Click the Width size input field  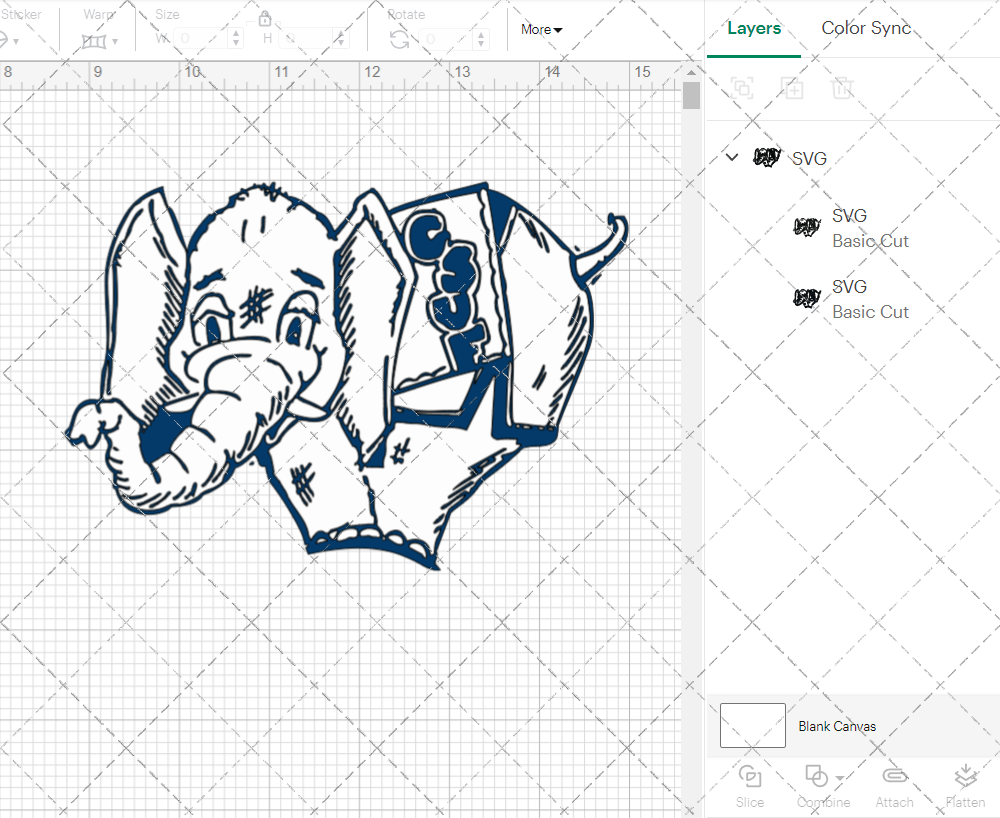[x=205, y=39]
